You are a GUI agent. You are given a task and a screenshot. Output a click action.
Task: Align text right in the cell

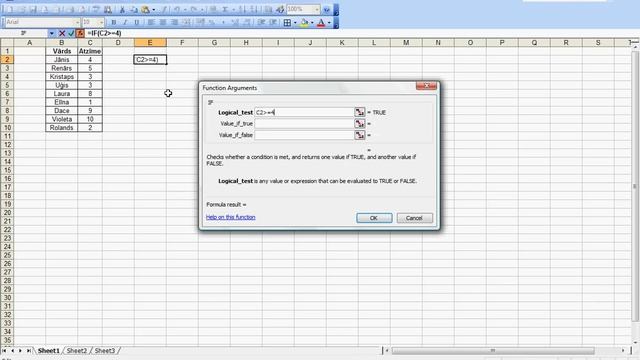pos(174,22)
